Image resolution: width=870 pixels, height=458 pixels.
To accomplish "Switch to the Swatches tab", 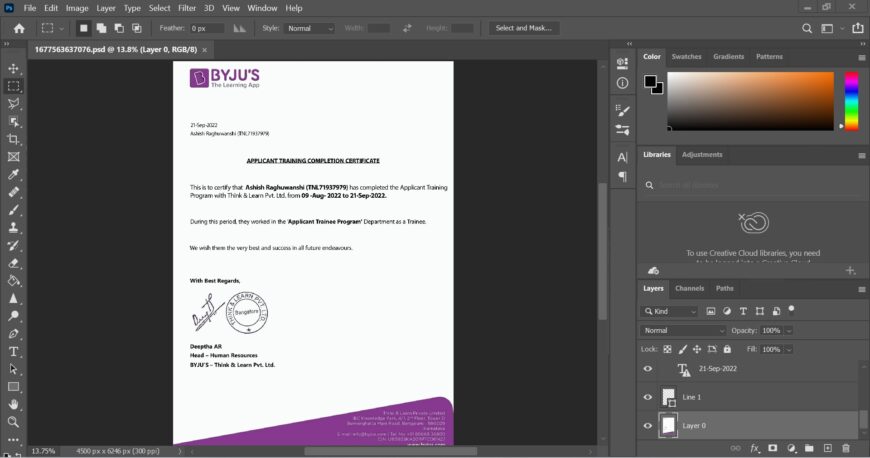I will click(x=686, y=57).
